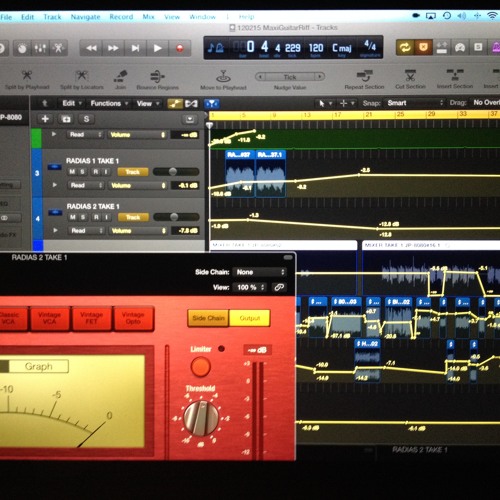
Task: Open the Editors scissors icon in control bar
Action: [x=59, y=49]
